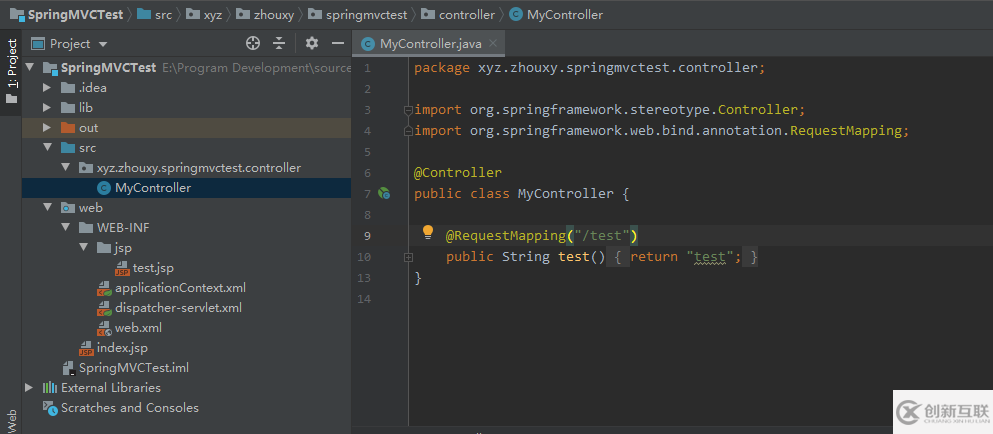Screen dimensions: 993x434
Task: Click the @Controller annotation in code
Action: click(x=458, y=172)
